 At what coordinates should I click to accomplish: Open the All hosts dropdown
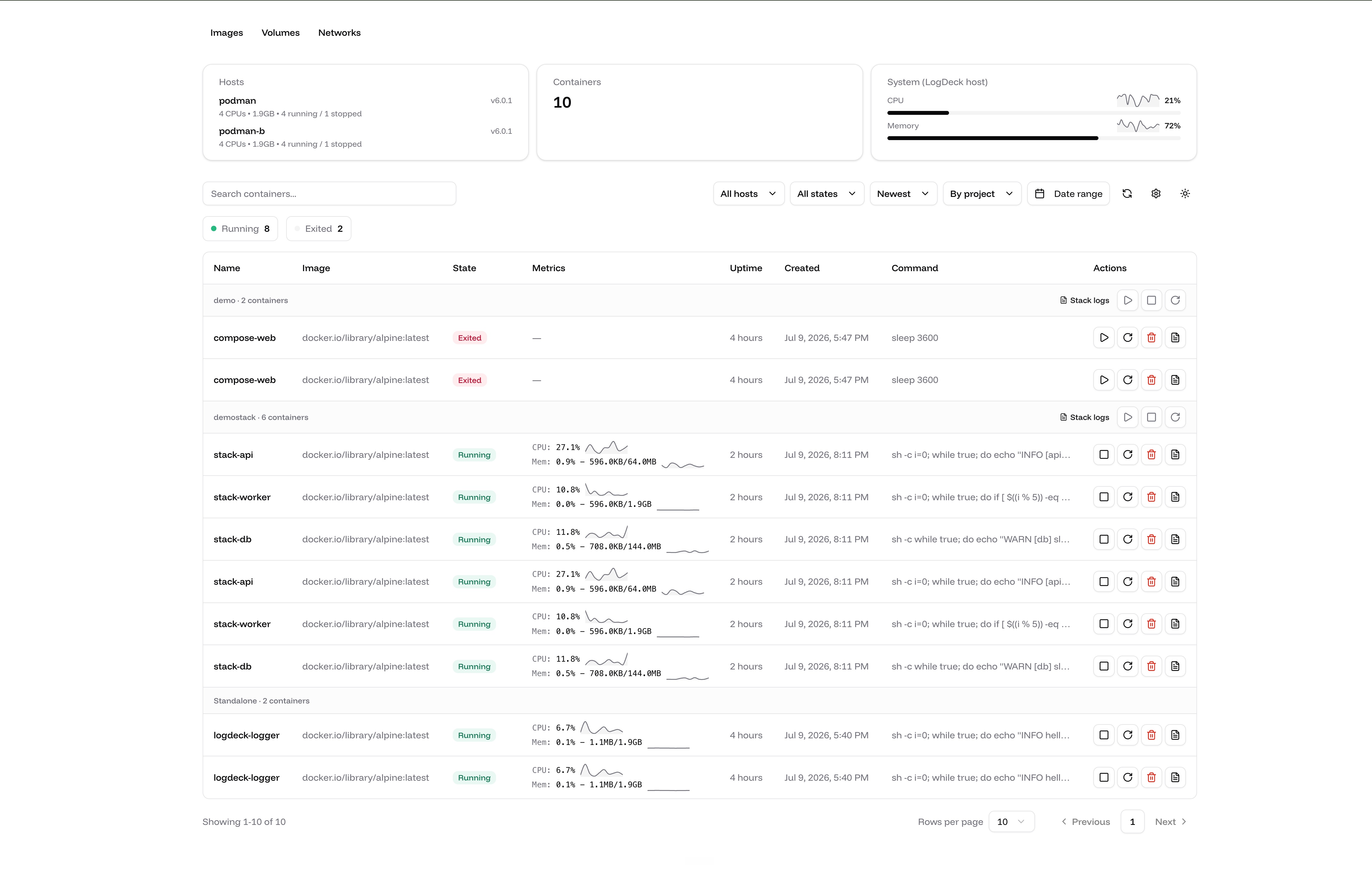(x=749, y=194)
